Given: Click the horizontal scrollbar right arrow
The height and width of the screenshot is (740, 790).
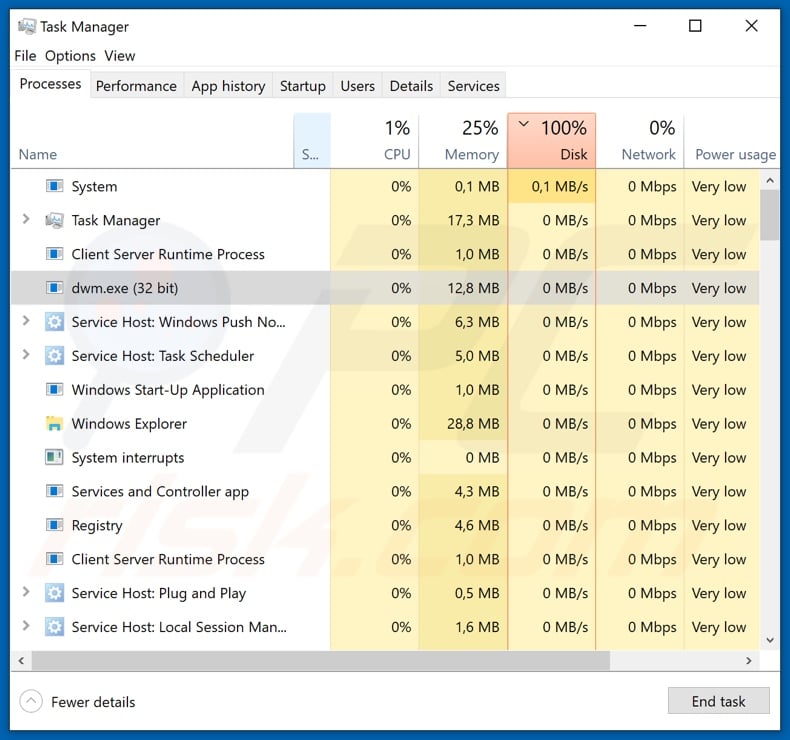Looking at the screenshot, I should tap(749, 660).
